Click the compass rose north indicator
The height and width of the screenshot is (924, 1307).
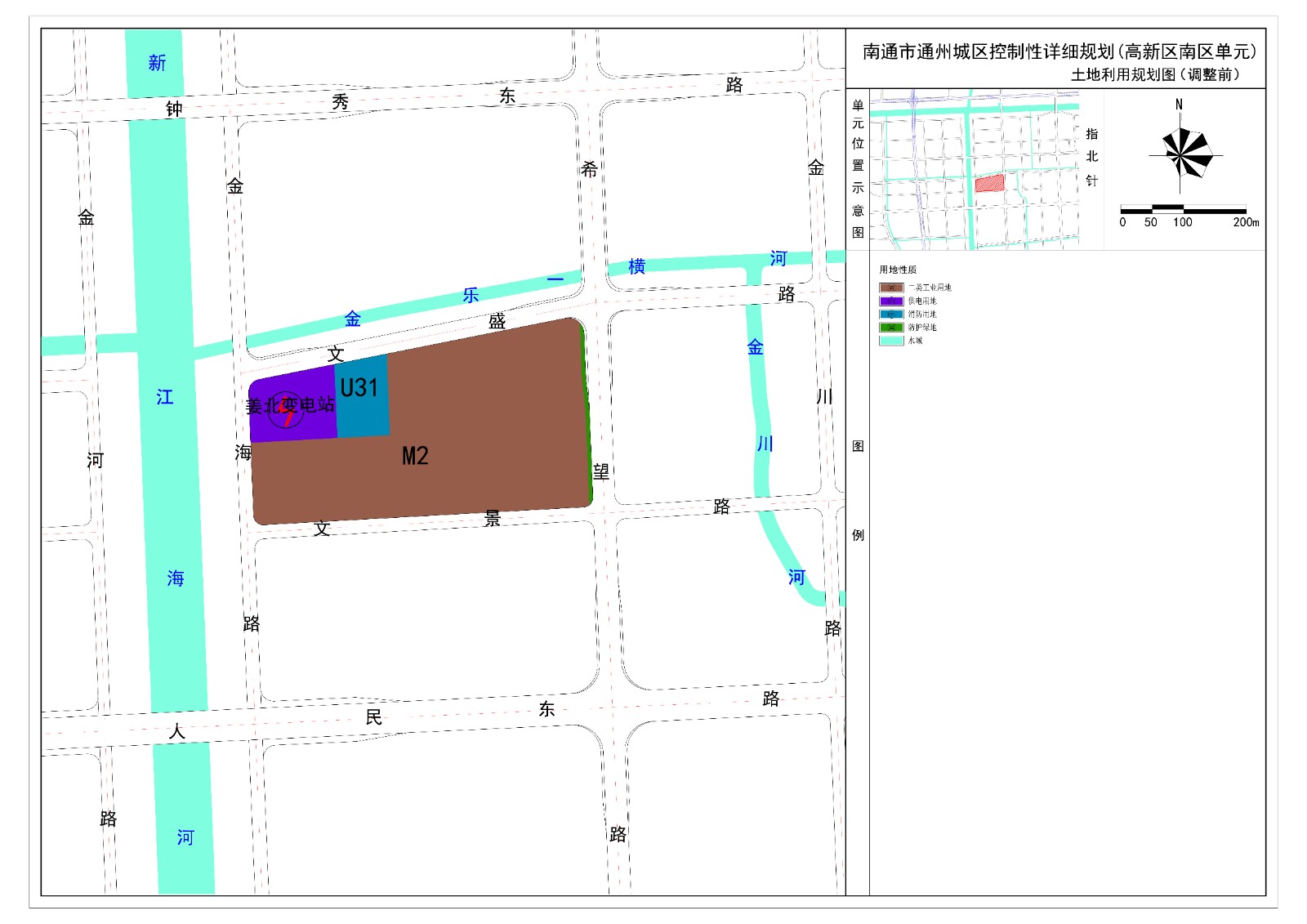tap(1185, 154)
